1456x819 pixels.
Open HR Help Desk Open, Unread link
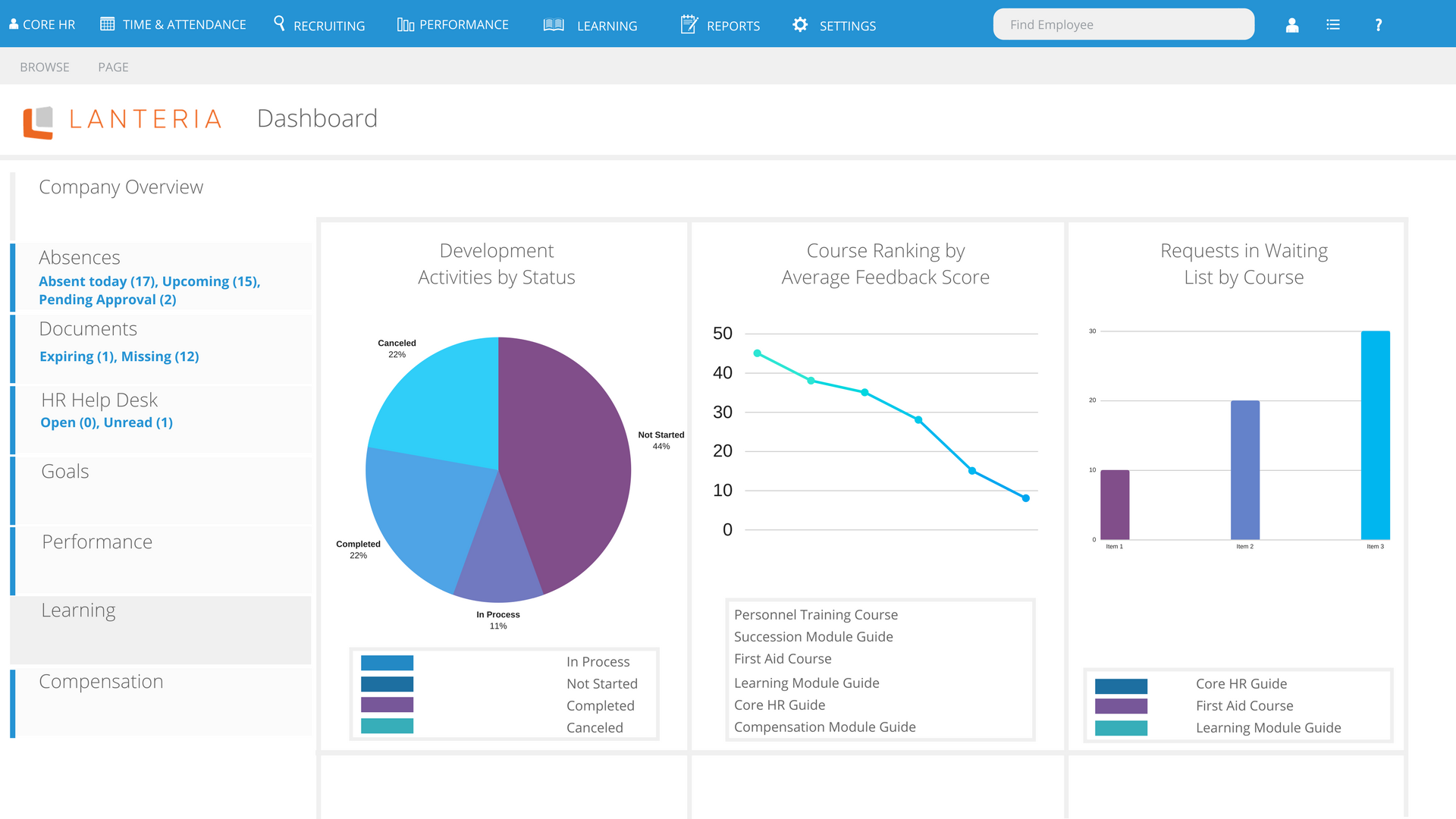click(106, 422)
